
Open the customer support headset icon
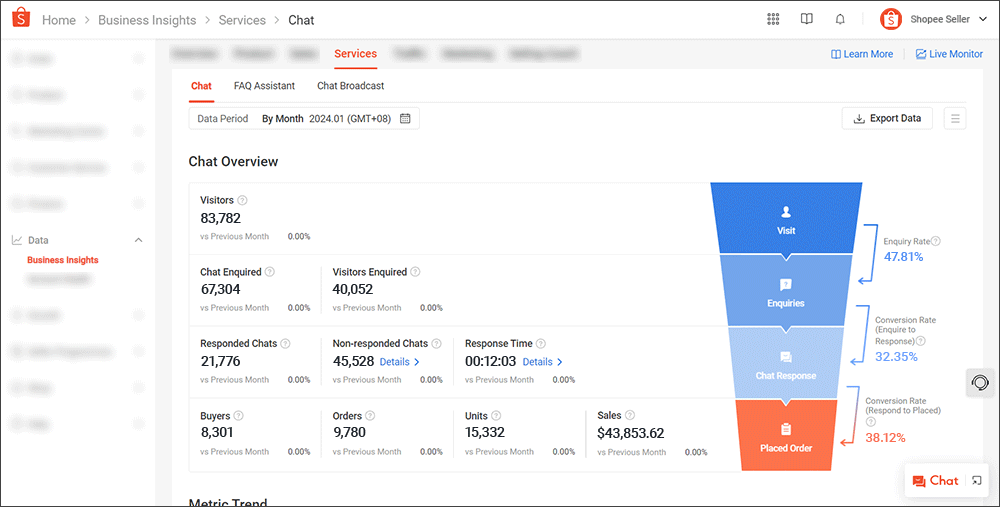(981, 383)
